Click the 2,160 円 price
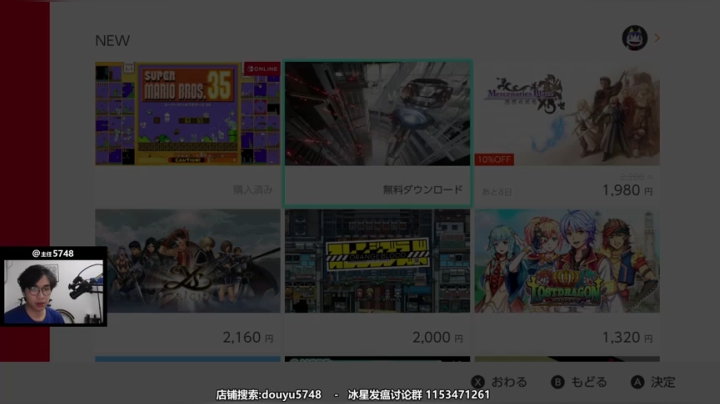Image resolution: width=720 pixels, height=404 pixels. (x=248, y=337)
